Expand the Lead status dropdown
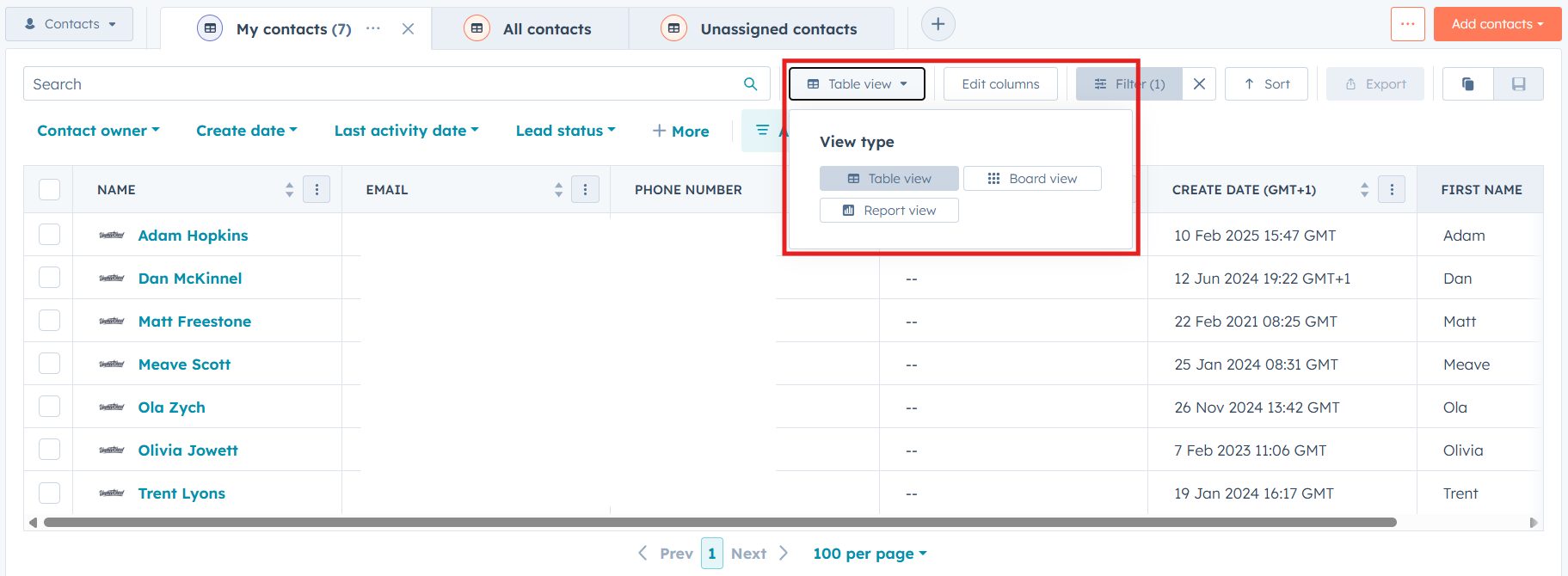 click(565, 130)
